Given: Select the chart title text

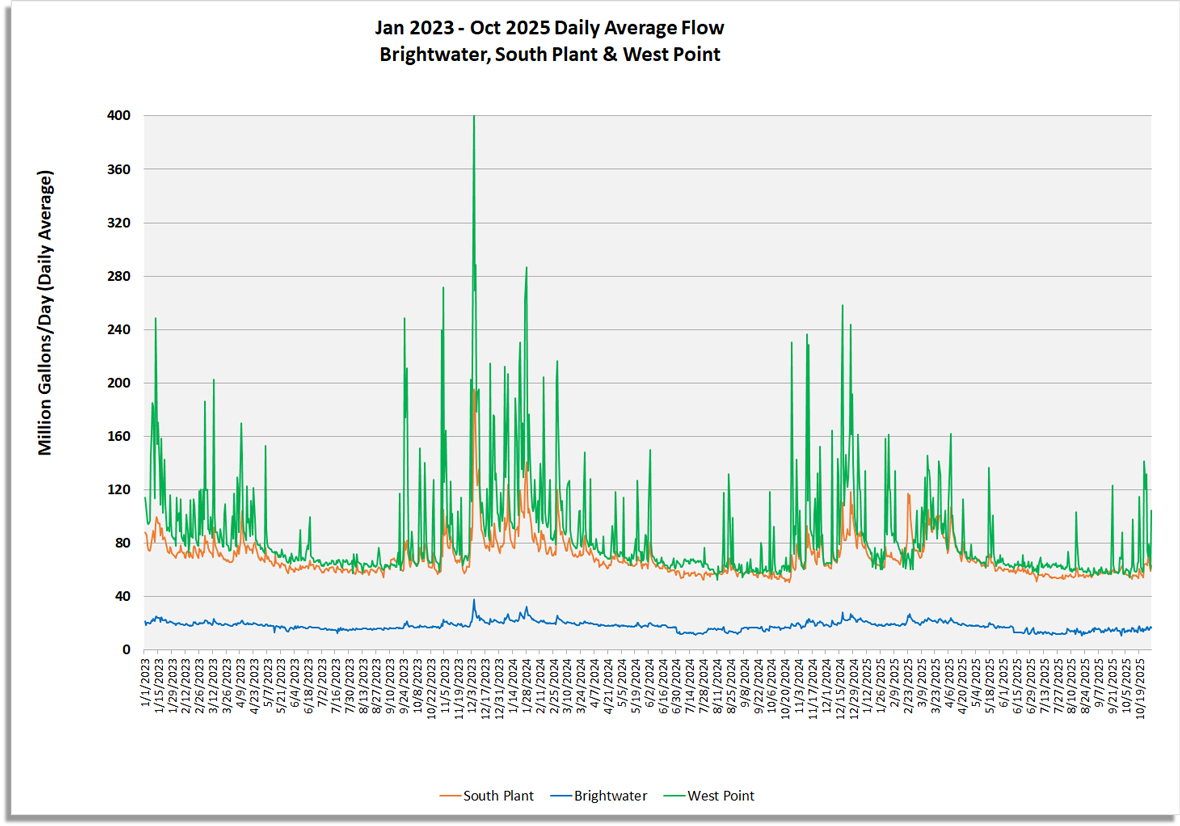Looking at the screenshot, I should (551, 28).
